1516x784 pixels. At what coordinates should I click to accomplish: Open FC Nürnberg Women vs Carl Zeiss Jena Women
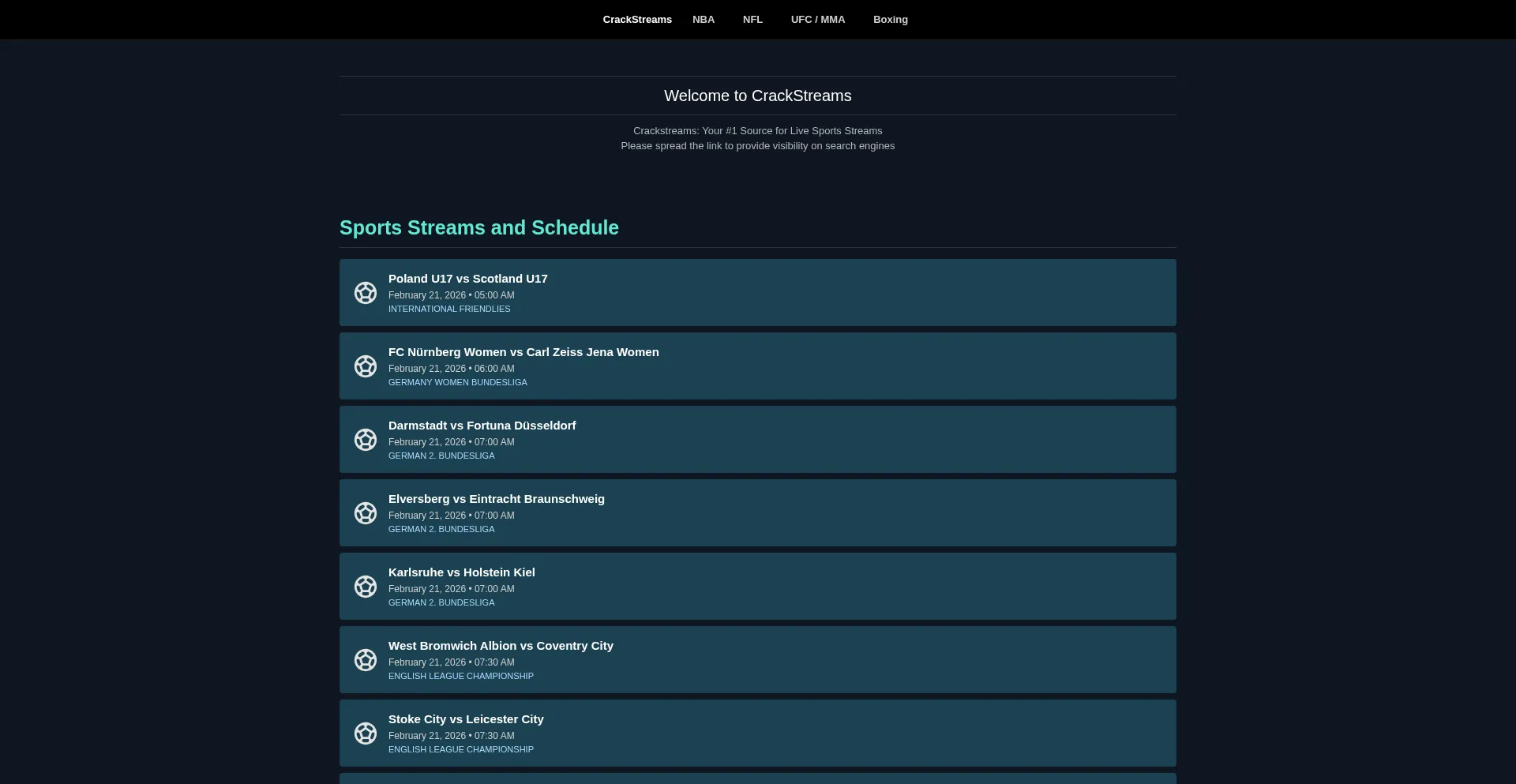coord(758,366)
